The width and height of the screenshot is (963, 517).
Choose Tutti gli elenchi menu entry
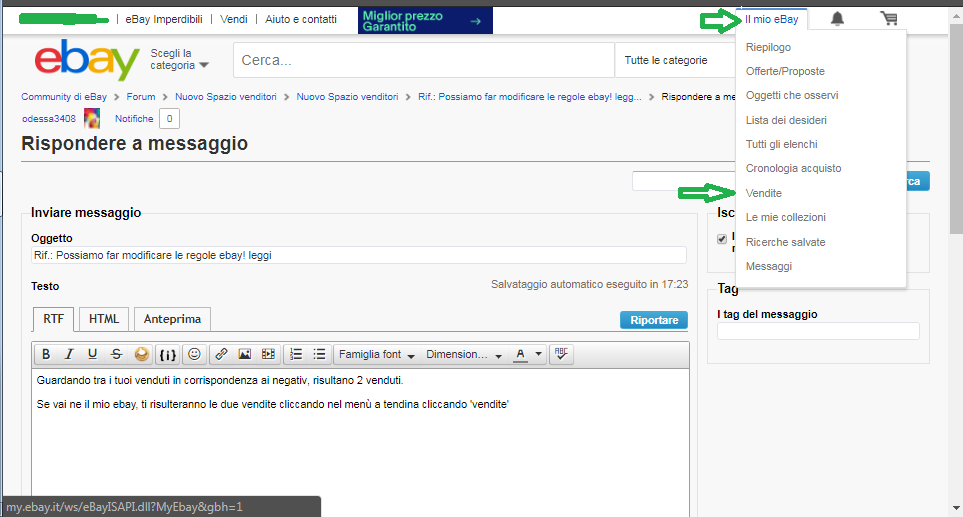click(781, 144)
